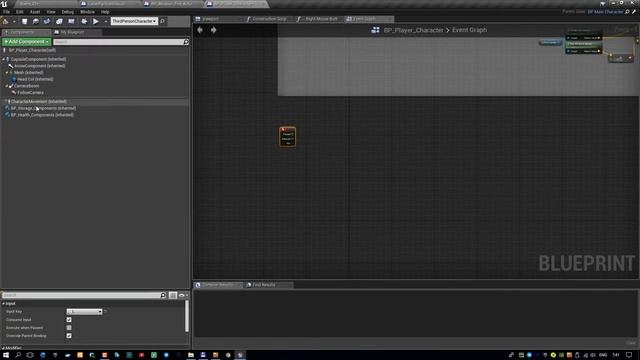Open the Help menu

click(x=105, y=12)
